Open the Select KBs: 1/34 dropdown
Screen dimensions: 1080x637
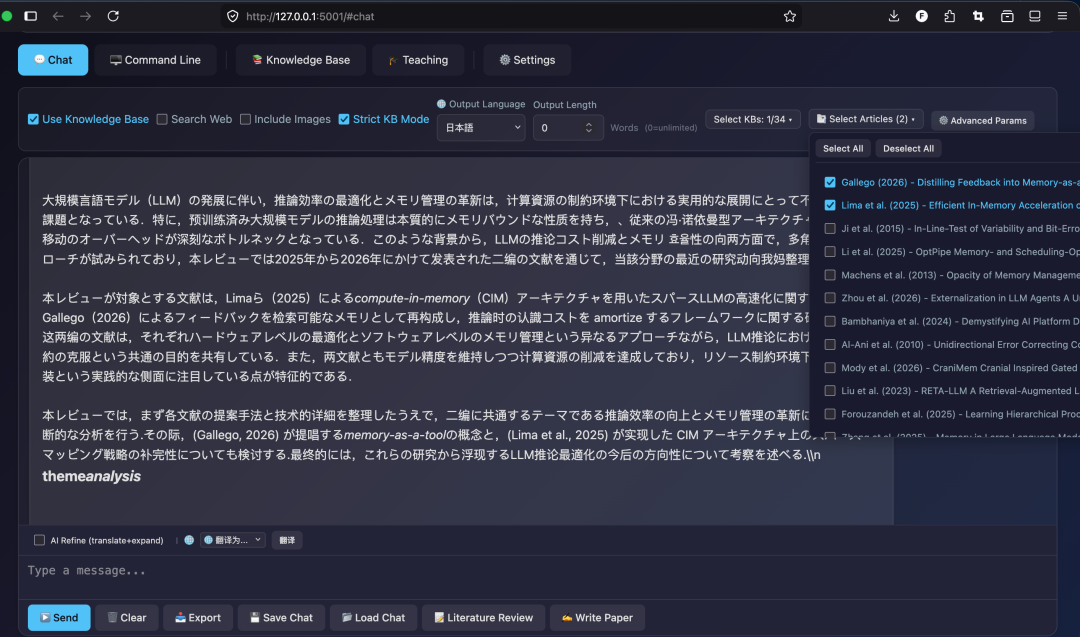pos(753,119)
